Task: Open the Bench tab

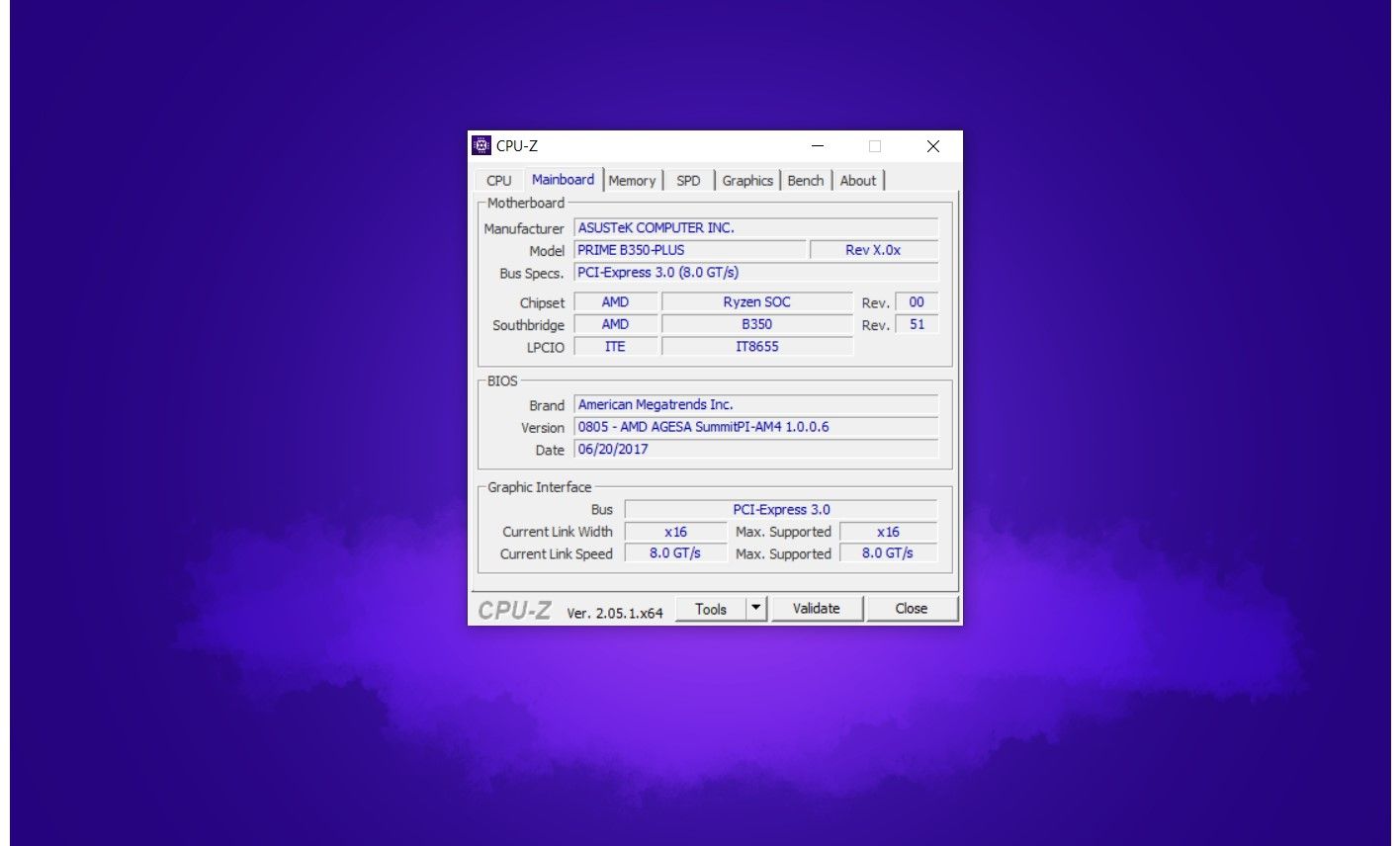Action: pyautogui.click(x=806, y=180)
